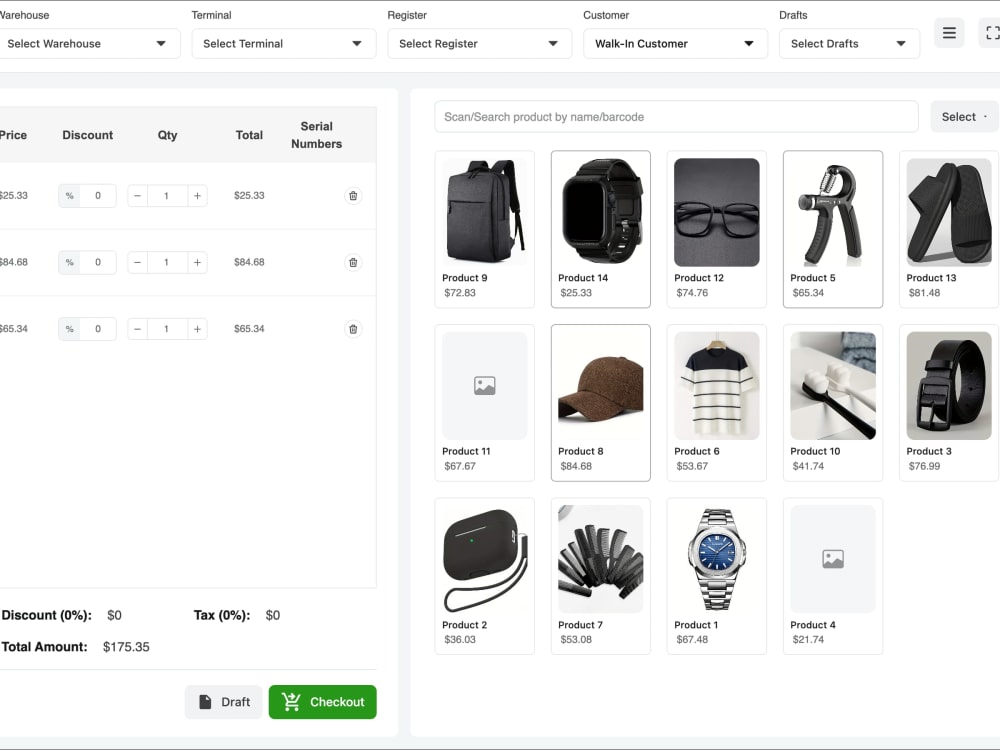
Task: Delete the $25.33 cart row
Action: coord(353,196)
